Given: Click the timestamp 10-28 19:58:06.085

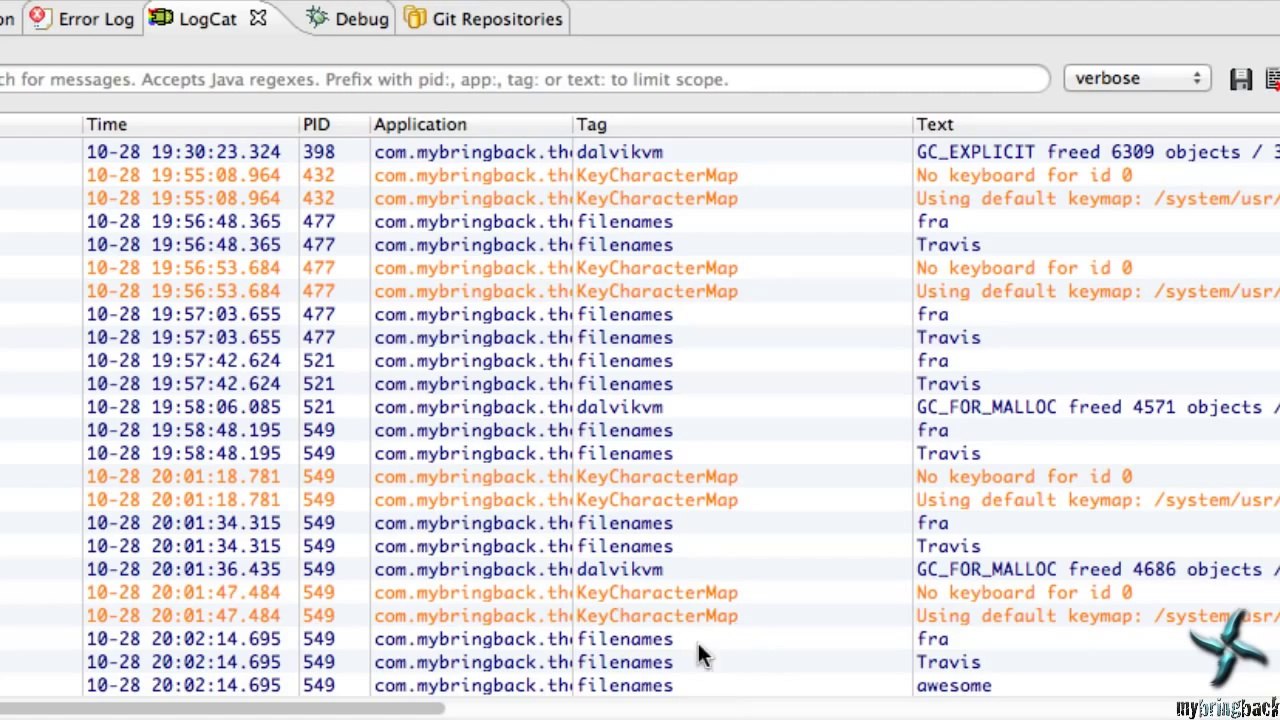Looking at the screenshot, I should tap(183, 407).
